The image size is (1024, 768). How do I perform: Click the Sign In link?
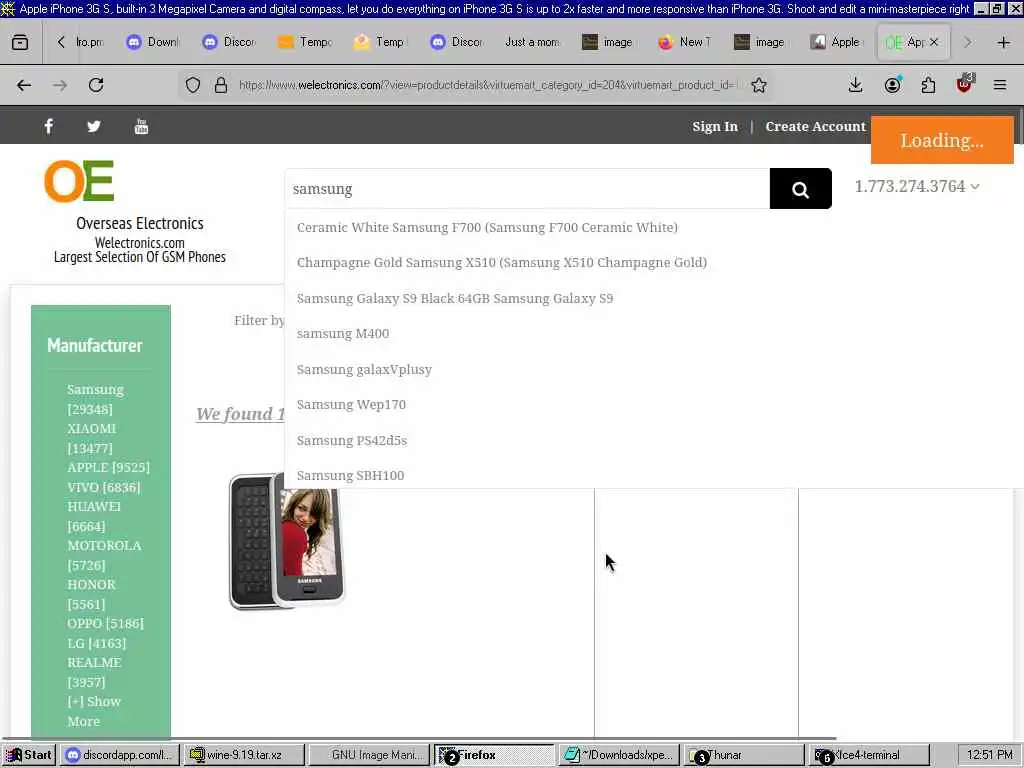tap(715, 126)
